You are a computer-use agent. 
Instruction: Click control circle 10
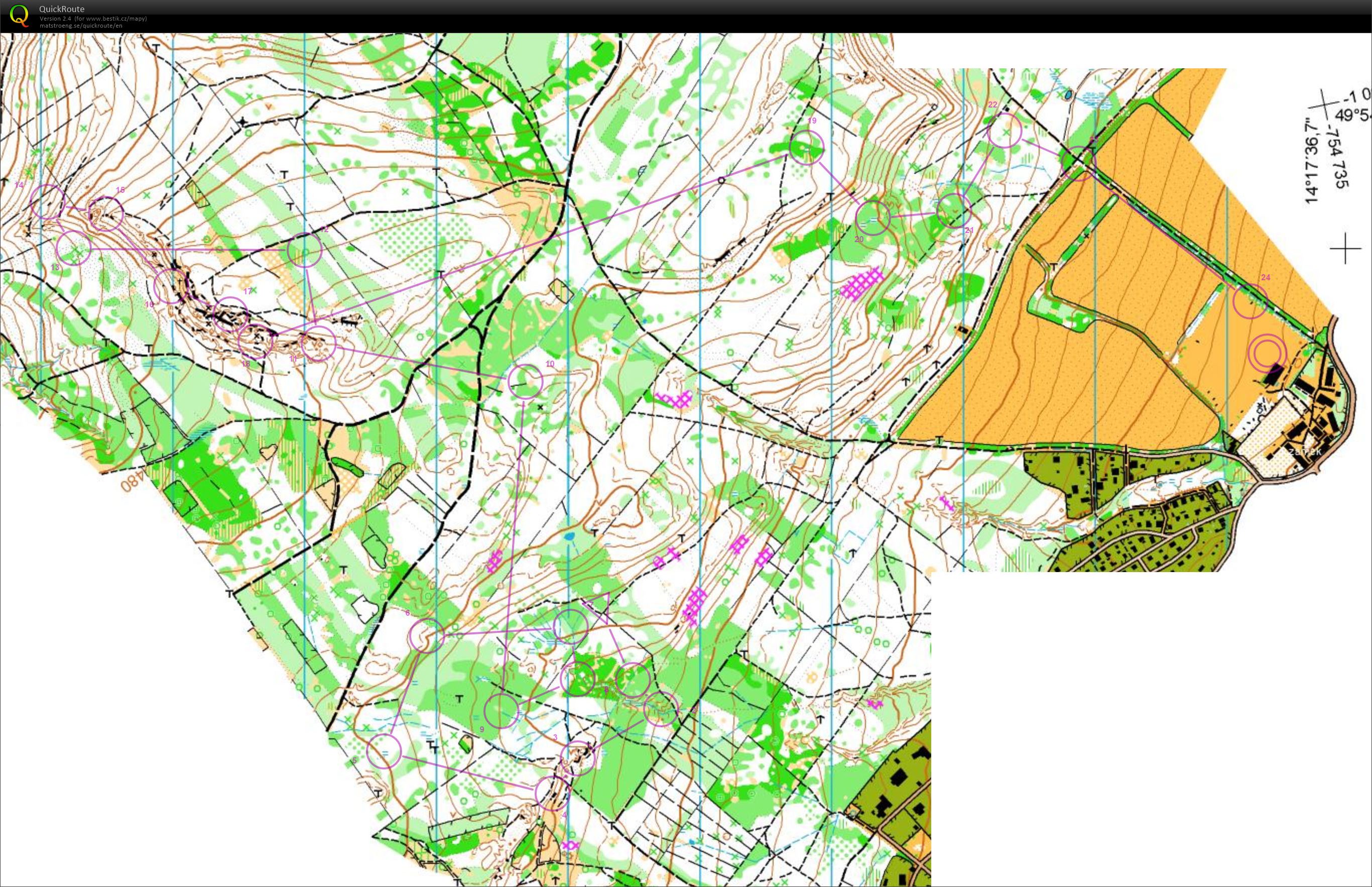(526, 381)
